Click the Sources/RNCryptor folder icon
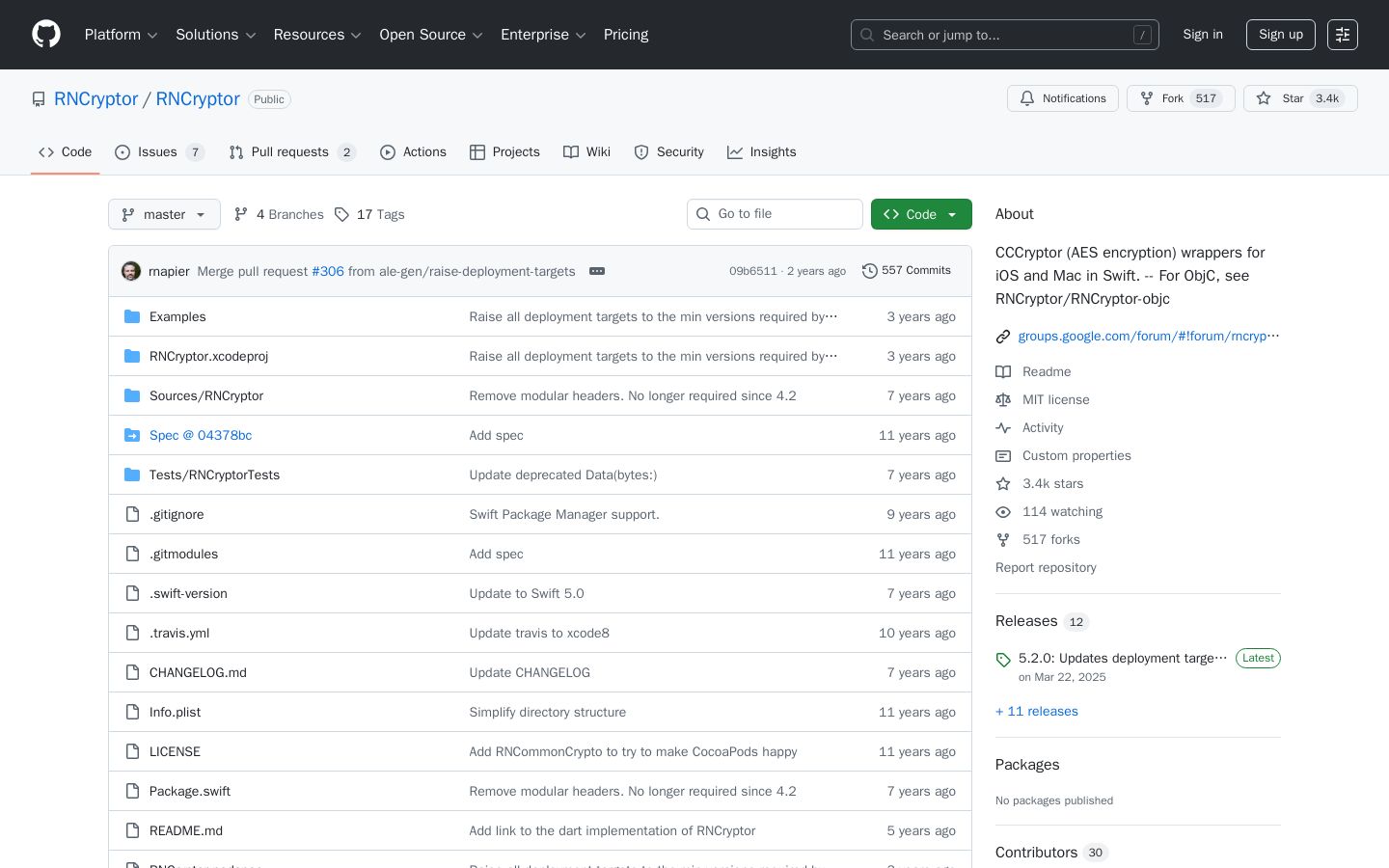Screen dimensions: 1389x868 point(132,395)
